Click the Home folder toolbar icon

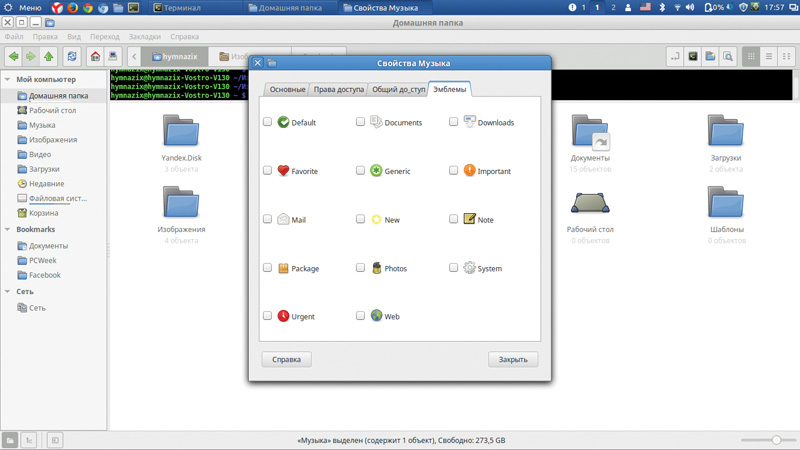click(95, 57)
